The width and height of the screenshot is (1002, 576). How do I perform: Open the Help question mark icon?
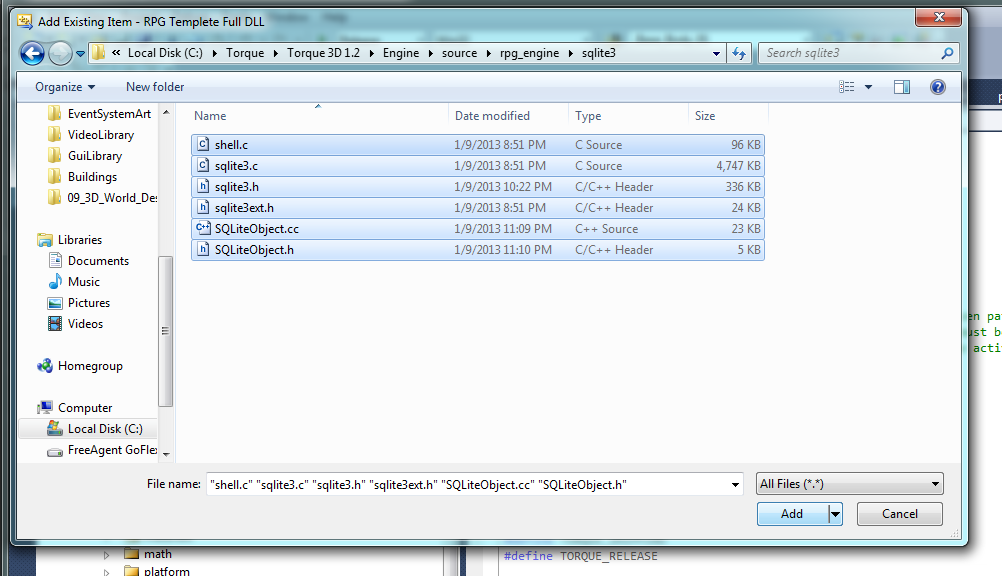937,87
